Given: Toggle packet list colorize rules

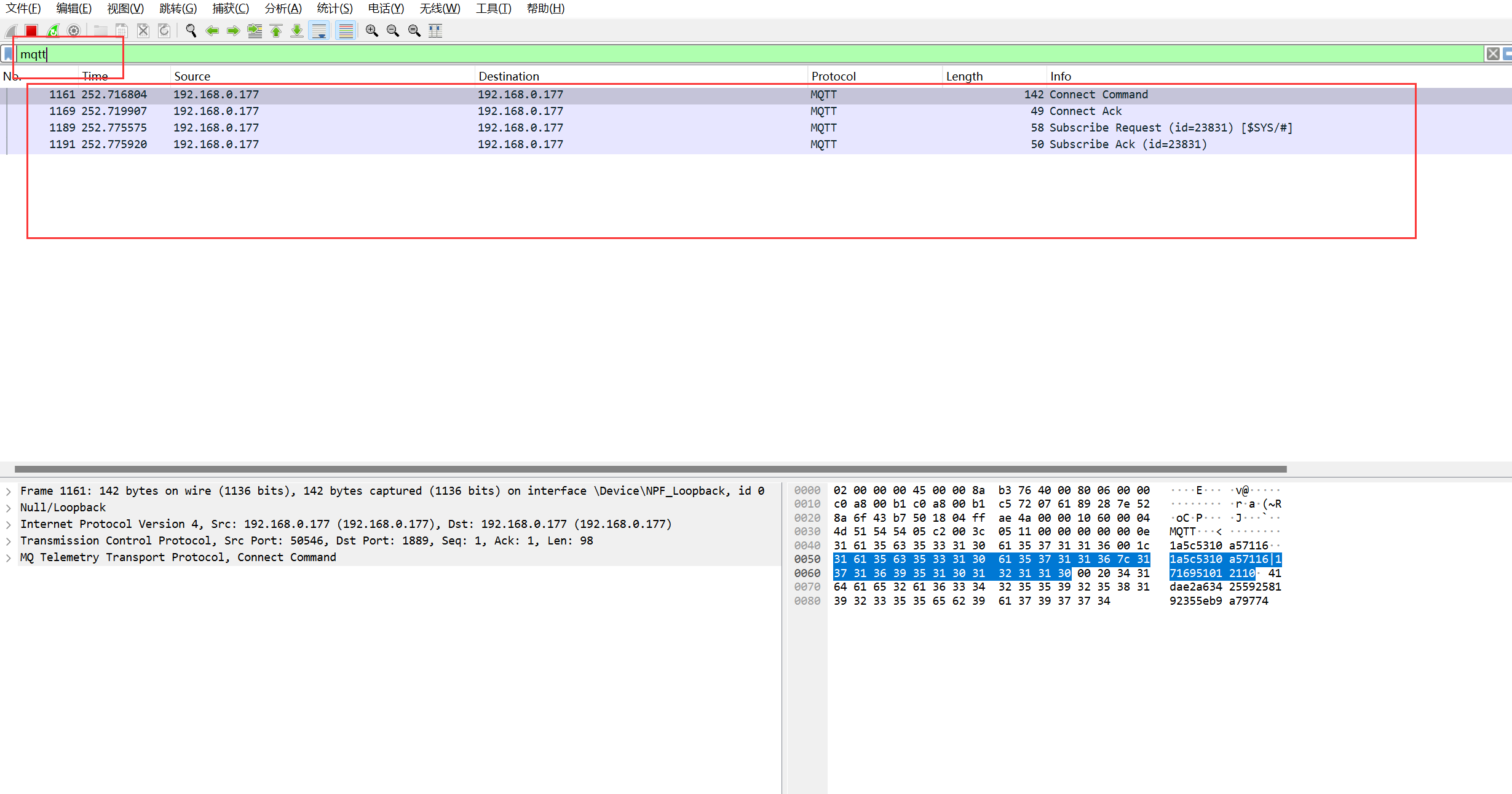Looking at the screenshot, I should (346, 30).
